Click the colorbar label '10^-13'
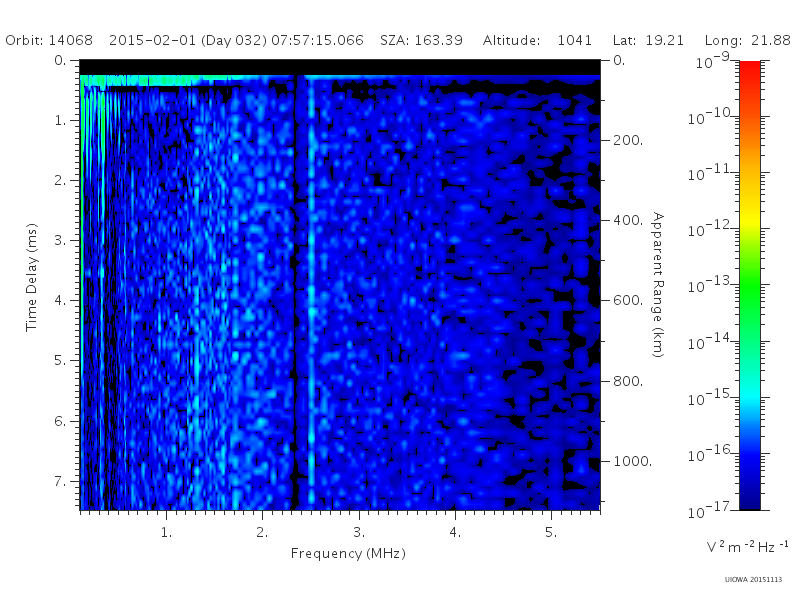The height and width of the screenshot is (600, 800). point(709,285)
